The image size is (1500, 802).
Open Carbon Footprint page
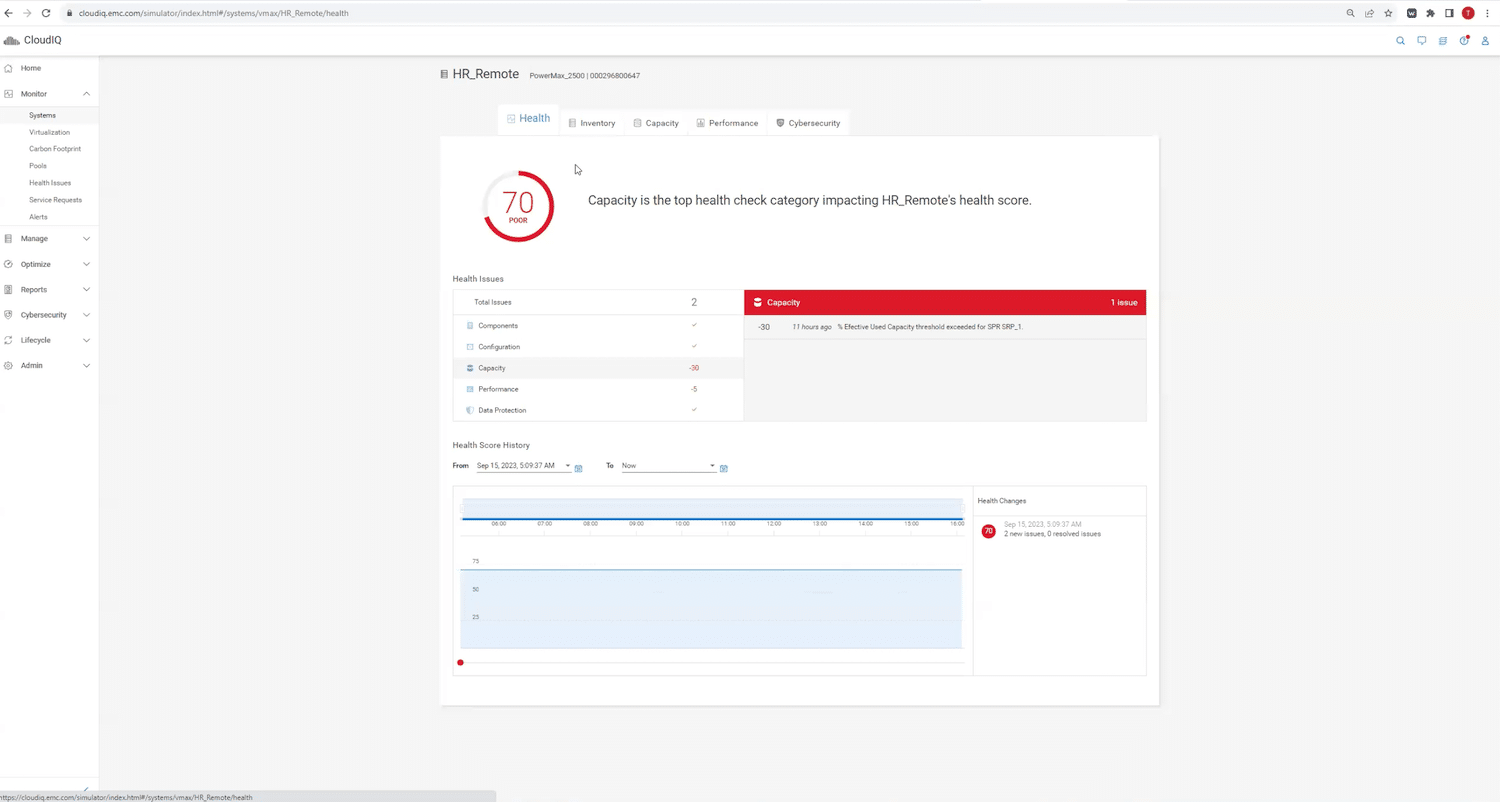[55, 149]
